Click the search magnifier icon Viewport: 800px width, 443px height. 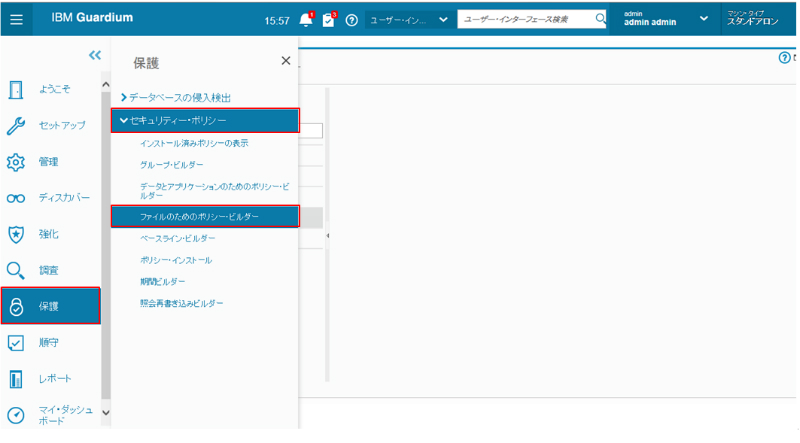point(600,19)
